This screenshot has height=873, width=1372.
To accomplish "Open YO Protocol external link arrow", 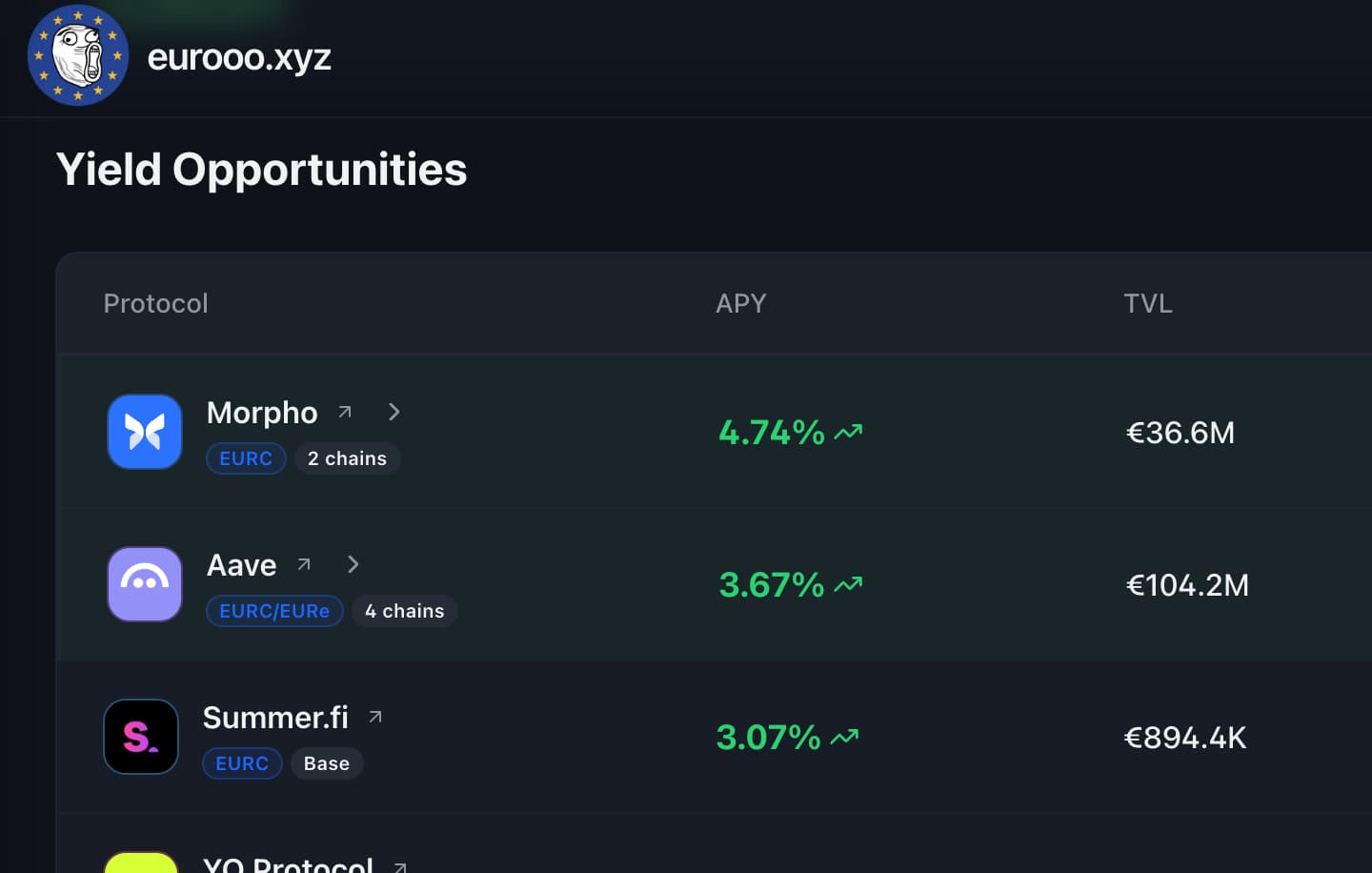I will point(400,866).
